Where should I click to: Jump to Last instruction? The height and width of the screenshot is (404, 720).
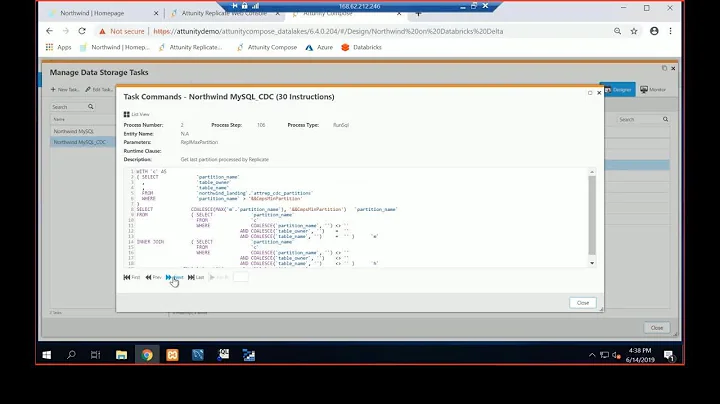click(x=196, y=277)
